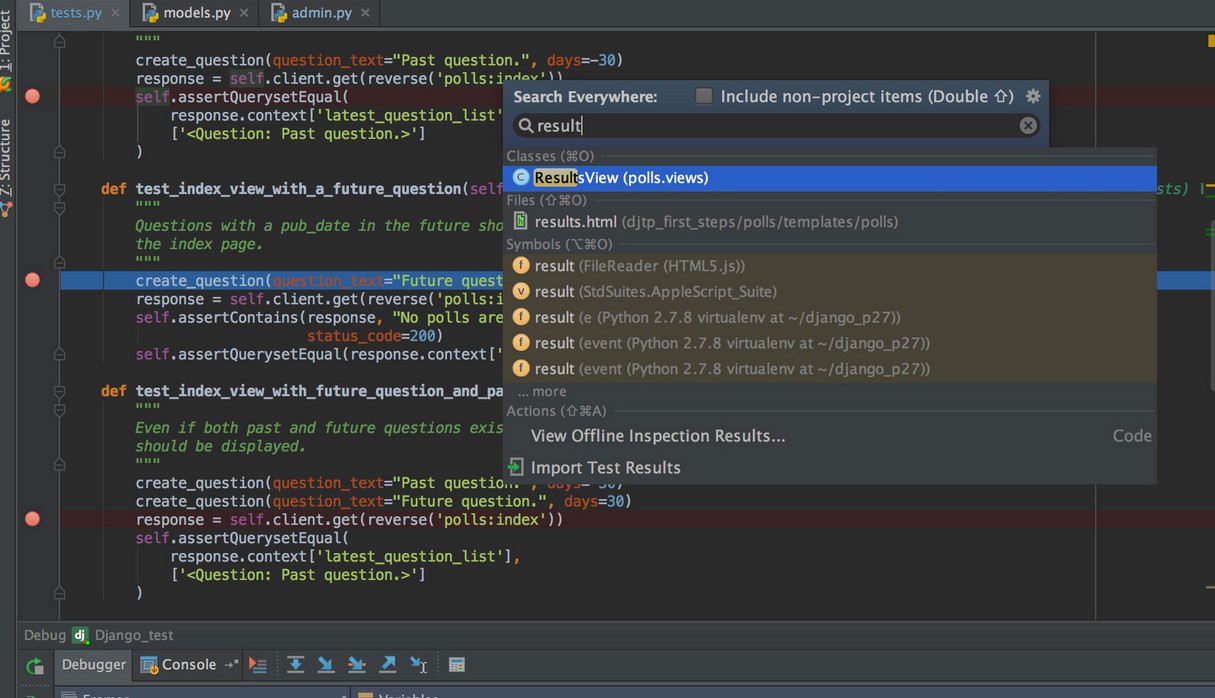The height and width of the screenshot is (698, 1215).
Task: Select the Django_test debug session tab
Action: point(122,635)
